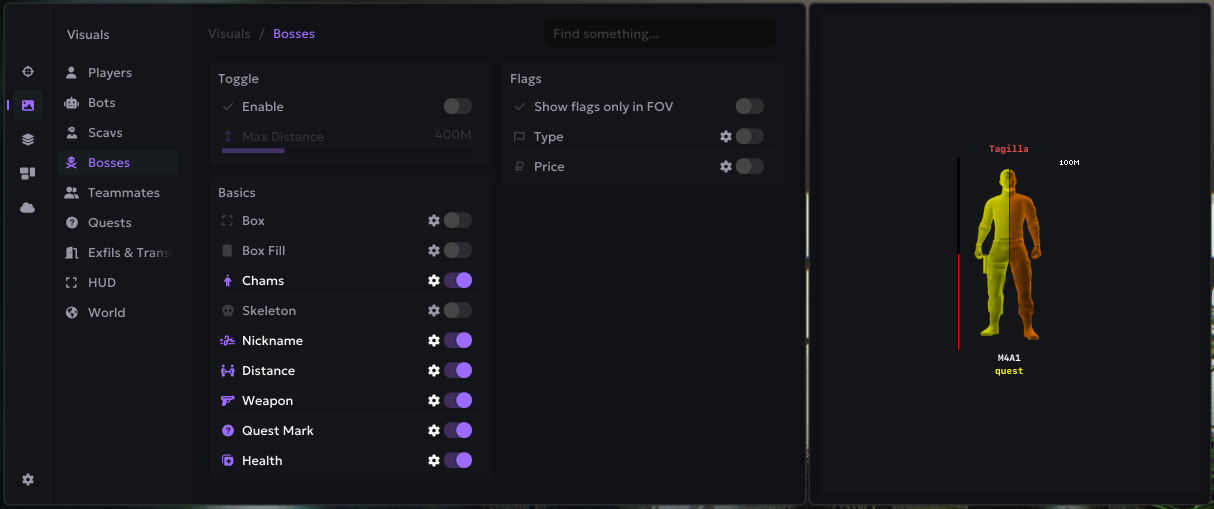
Task: Turn off the Health toggle
Action: pyautogui.click(x=457, y=461)
